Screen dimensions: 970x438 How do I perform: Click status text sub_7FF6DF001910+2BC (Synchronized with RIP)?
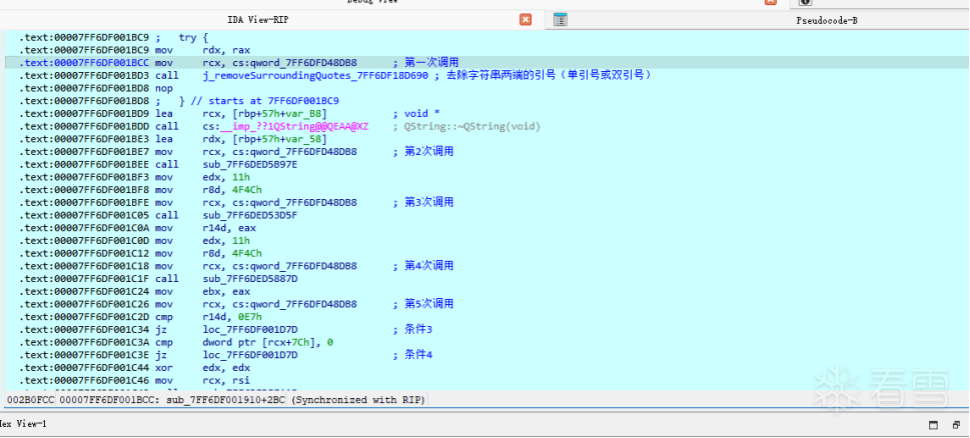click(x=296, y=400)
